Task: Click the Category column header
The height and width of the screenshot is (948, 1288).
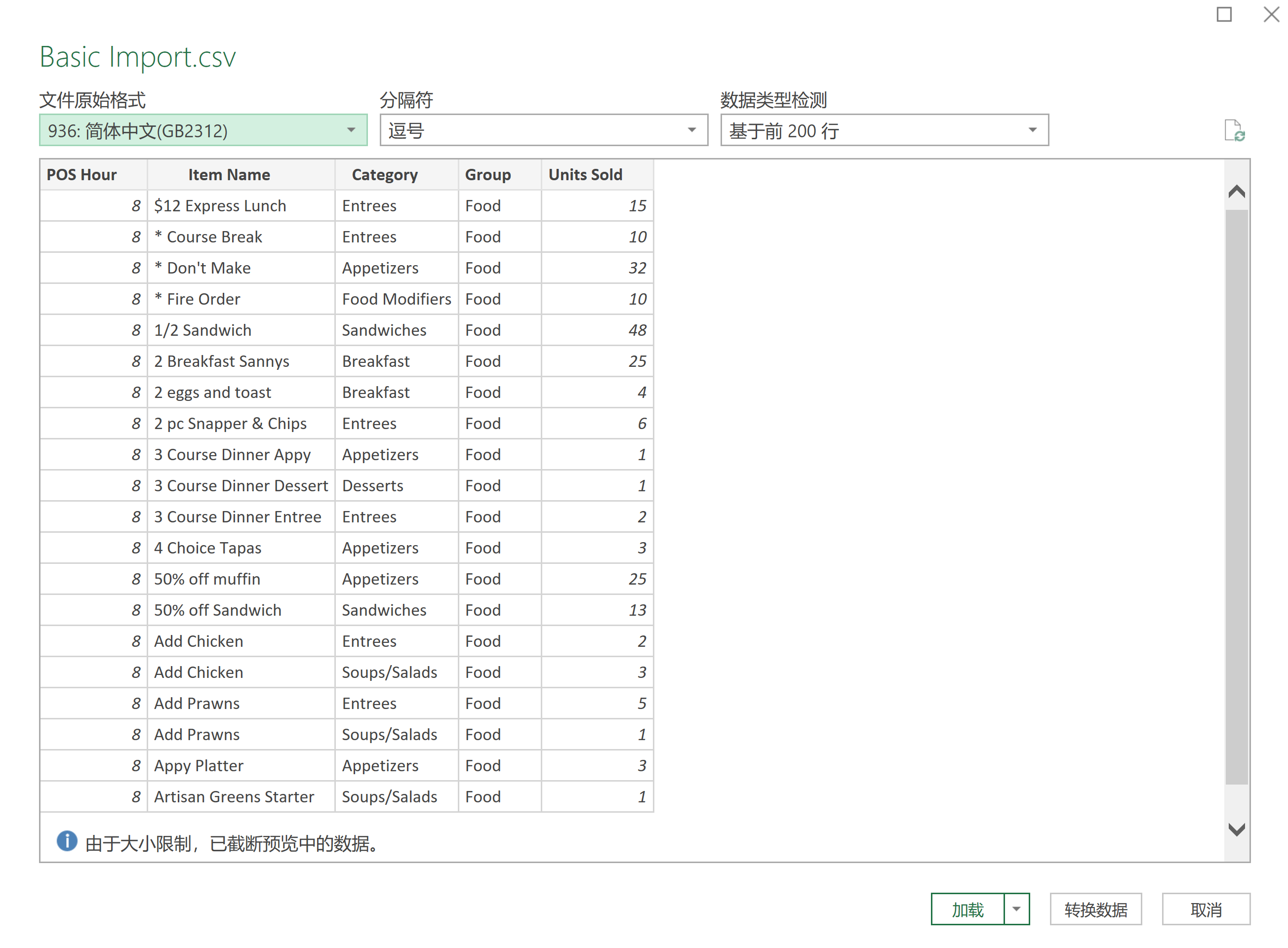Action: (385, 174)
